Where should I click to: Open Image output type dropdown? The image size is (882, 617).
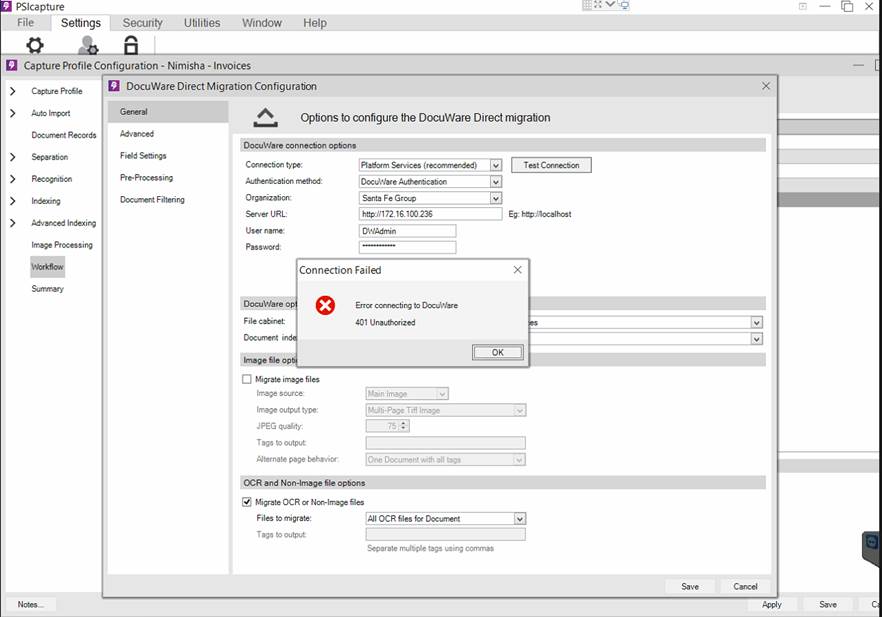point(519,410)
